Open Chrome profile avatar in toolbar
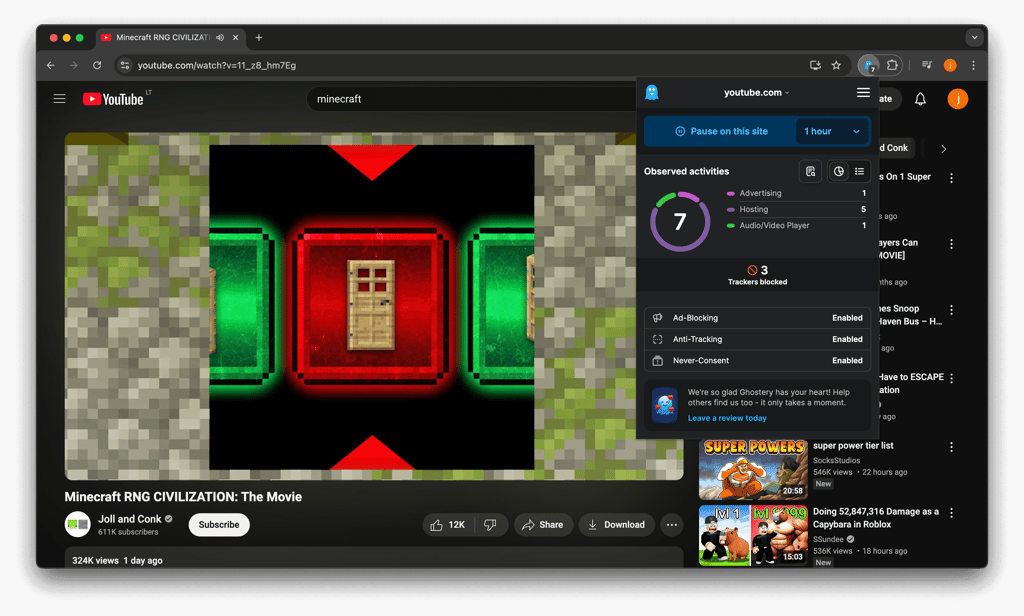Screen dimensions: 1024x616 click(950, 65)
